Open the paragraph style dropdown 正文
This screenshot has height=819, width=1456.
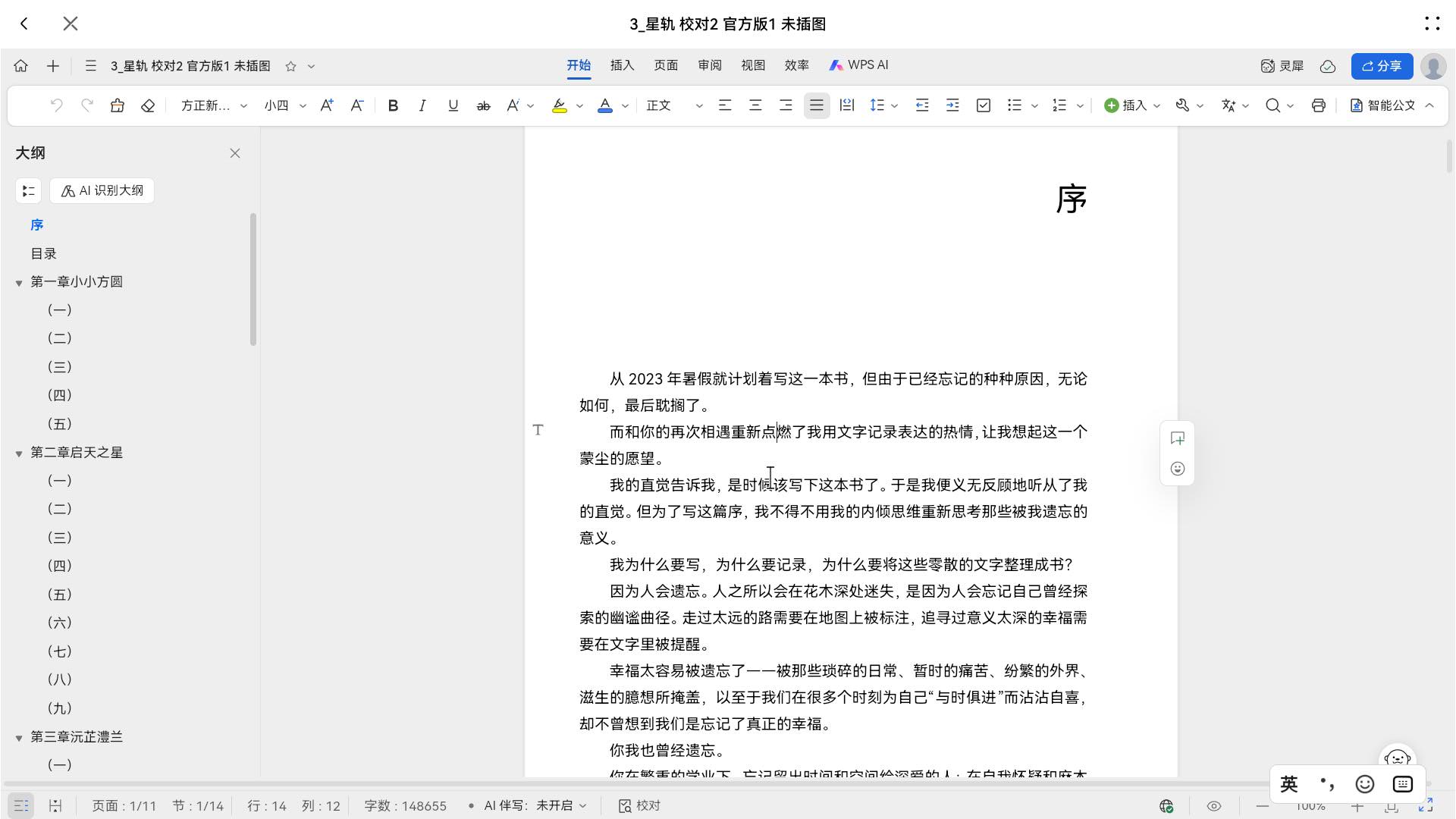point(674,105)
